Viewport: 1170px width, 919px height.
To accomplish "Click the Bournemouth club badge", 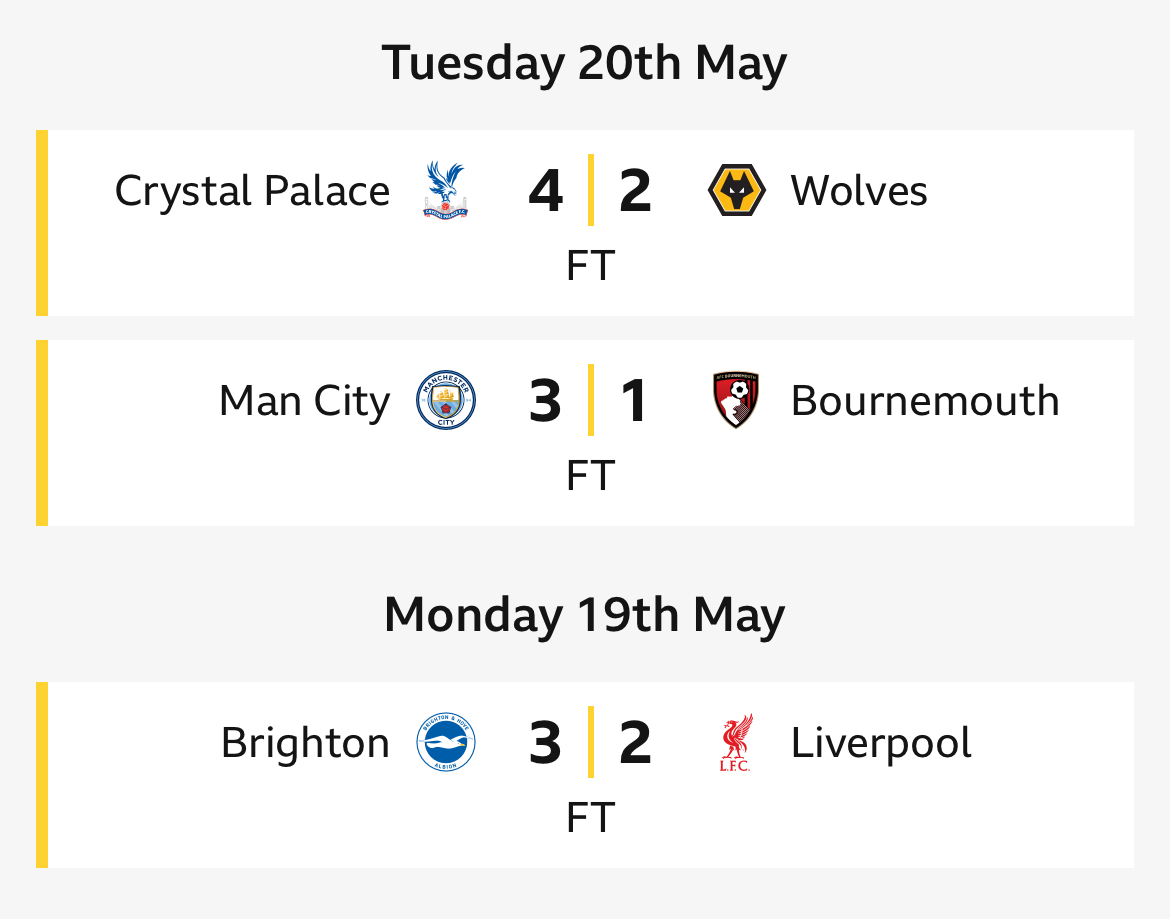I will pos(736,400).
